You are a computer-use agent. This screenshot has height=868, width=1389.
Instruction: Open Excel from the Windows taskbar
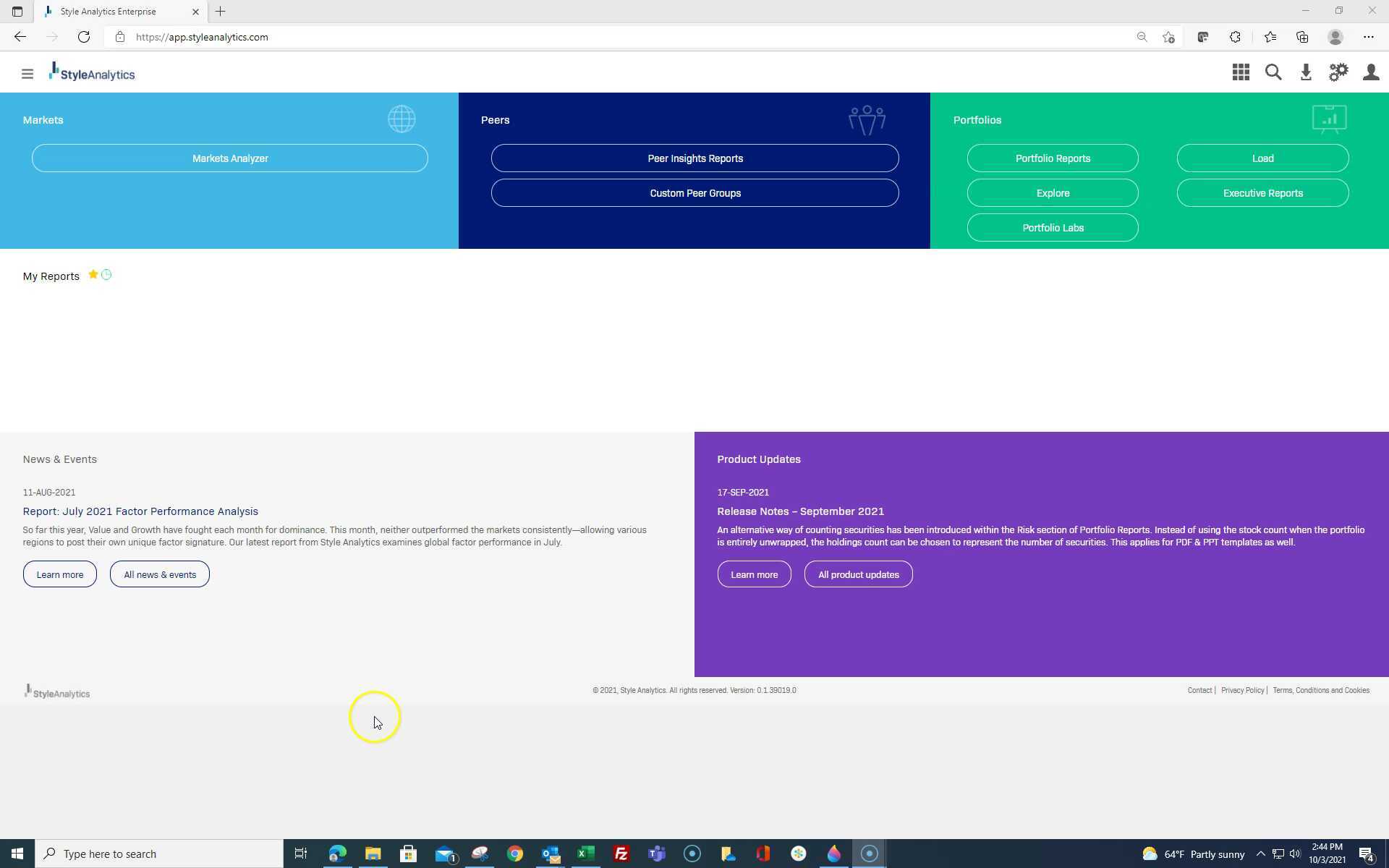585,854
